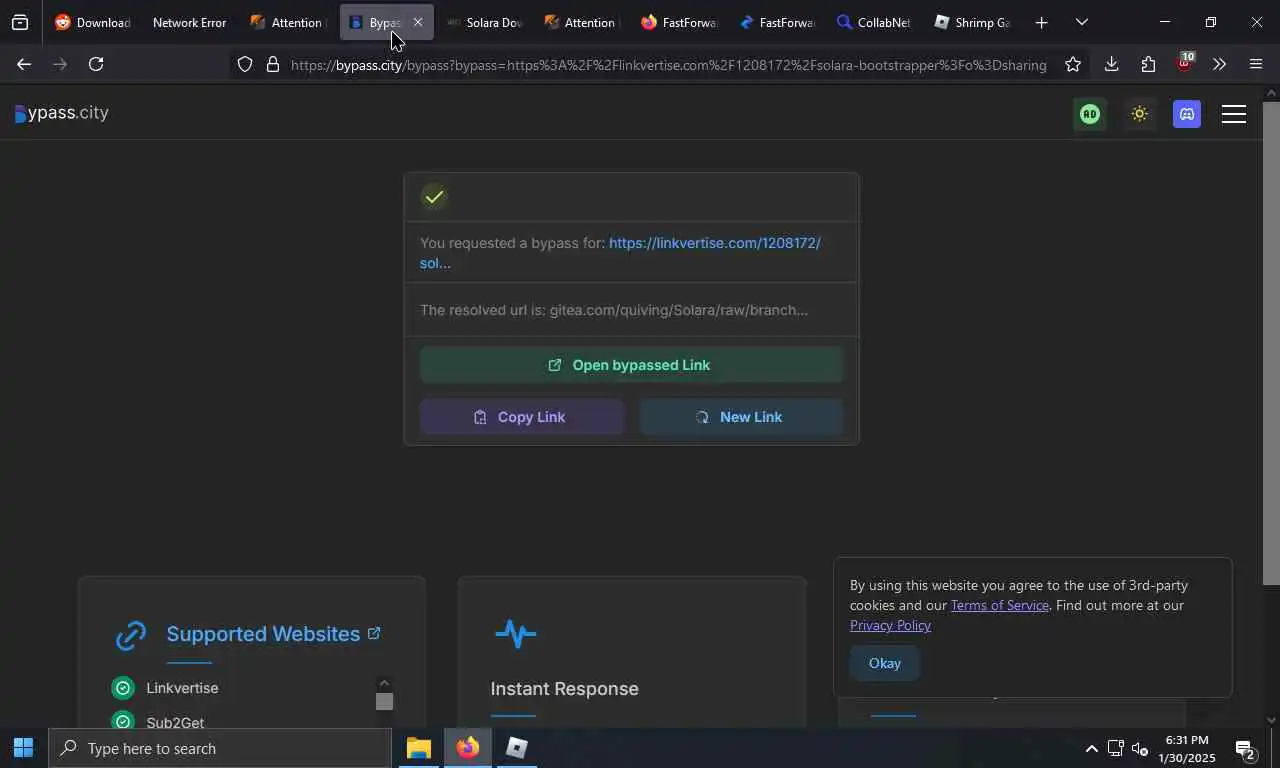The height and width of the screenshot is (768, 1280).
Task: Bookmark this page with the star
Action: coord(1073,64)
